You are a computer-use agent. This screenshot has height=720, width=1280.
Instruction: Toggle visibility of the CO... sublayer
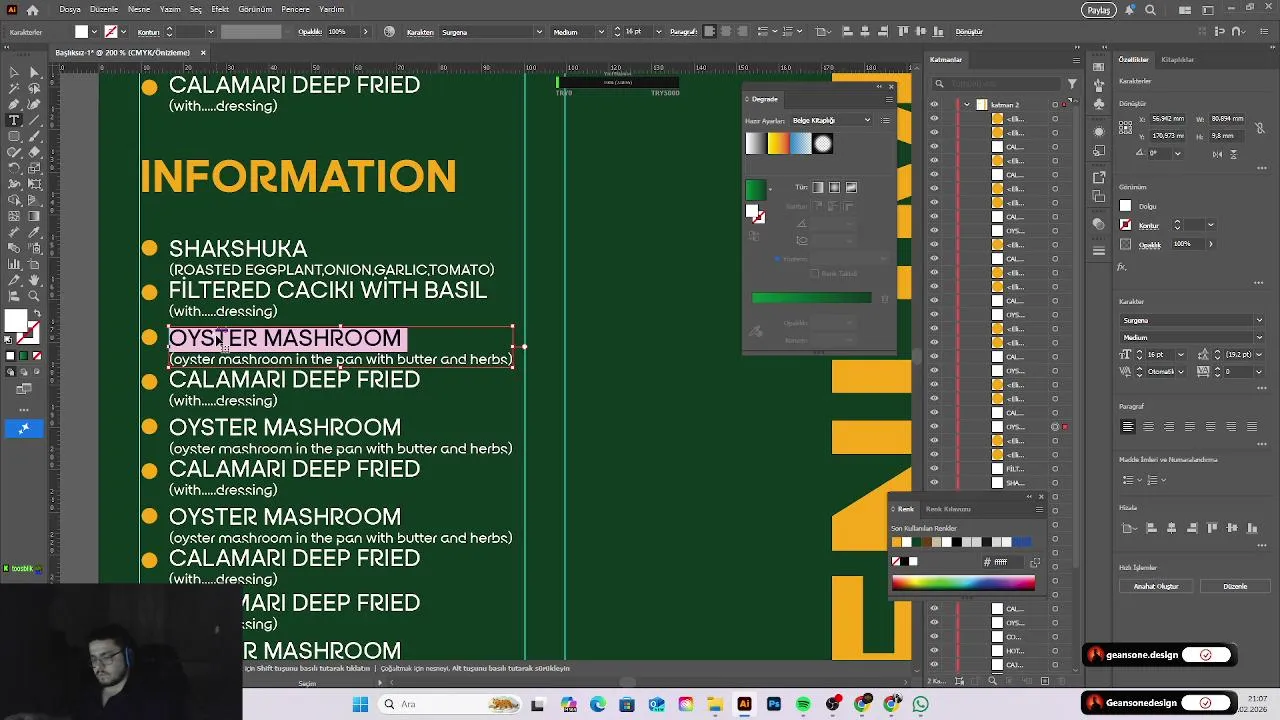click(x=934, y=637)
